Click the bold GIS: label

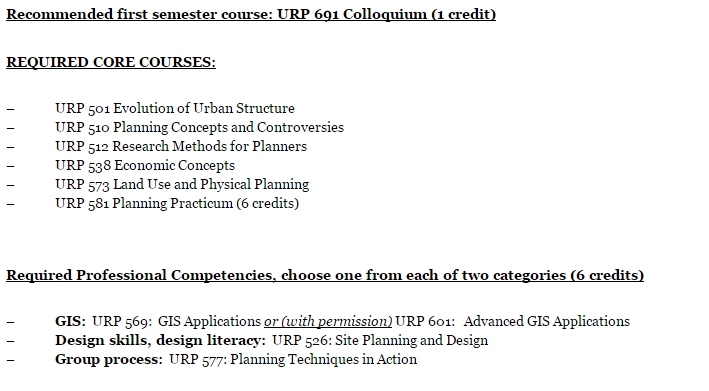click(x=70, y=321)
